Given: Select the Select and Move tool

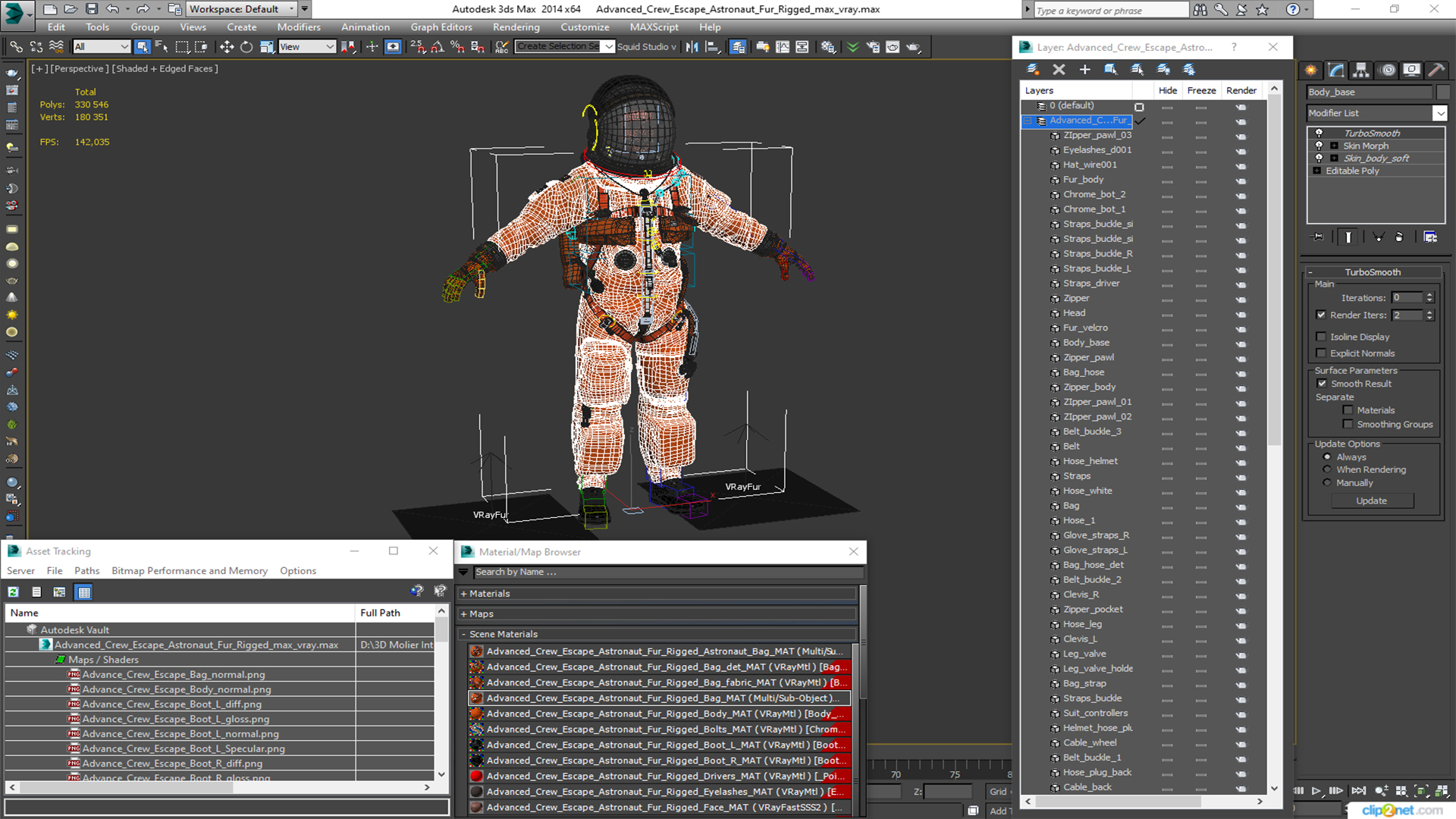Looking at the screenshot, I should [226, 47].
